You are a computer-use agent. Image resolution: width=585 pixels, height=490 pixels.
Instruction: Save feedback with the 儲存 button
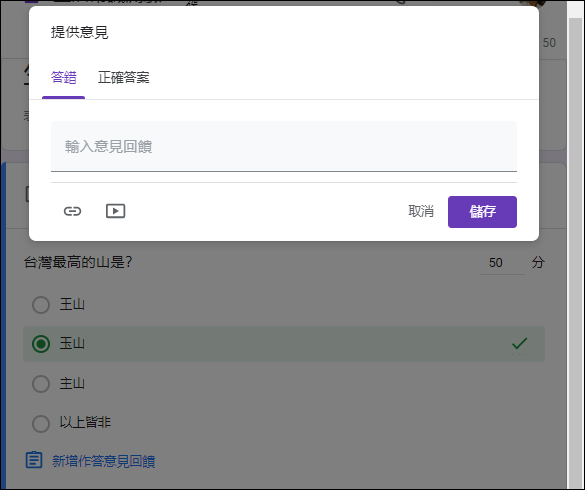482,212
